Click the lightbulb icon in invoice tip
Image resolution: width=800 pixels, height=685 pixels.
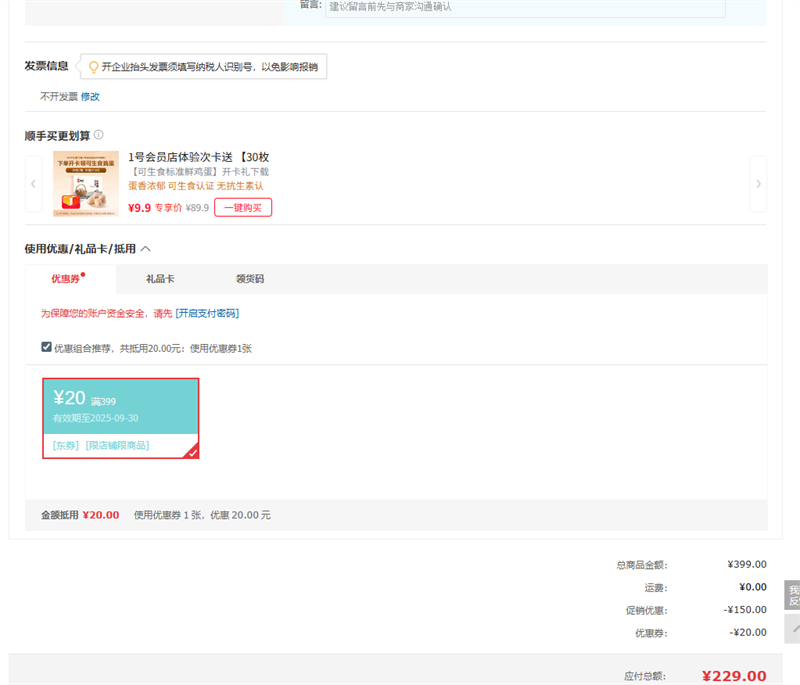click(x=93, y=67)
